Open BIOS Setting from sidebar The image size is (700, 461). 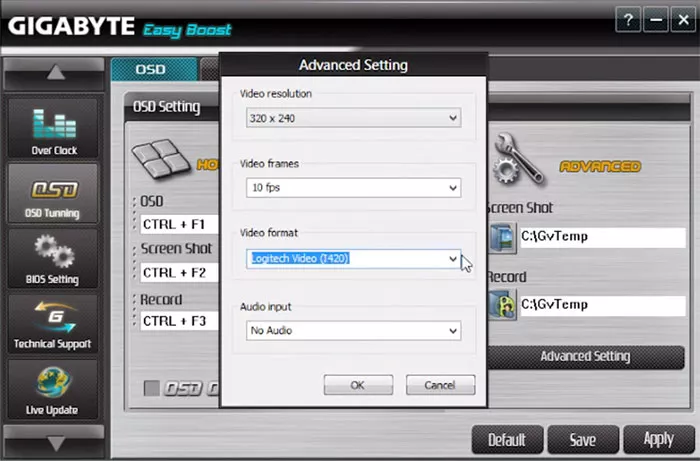(53, 259)
